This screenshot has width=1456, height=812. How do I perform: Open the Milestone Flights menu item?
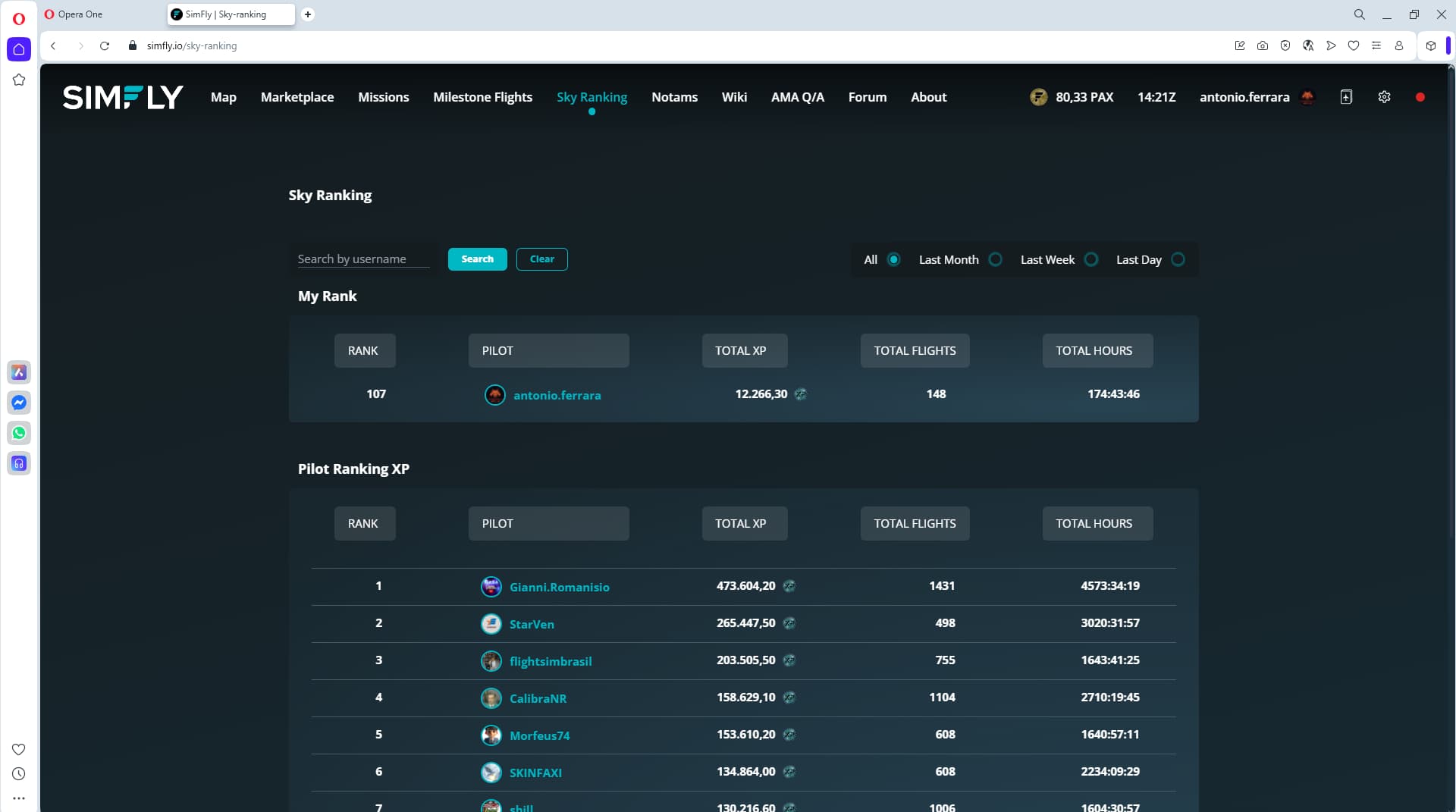pyautogui.click(x=482, y=97)
